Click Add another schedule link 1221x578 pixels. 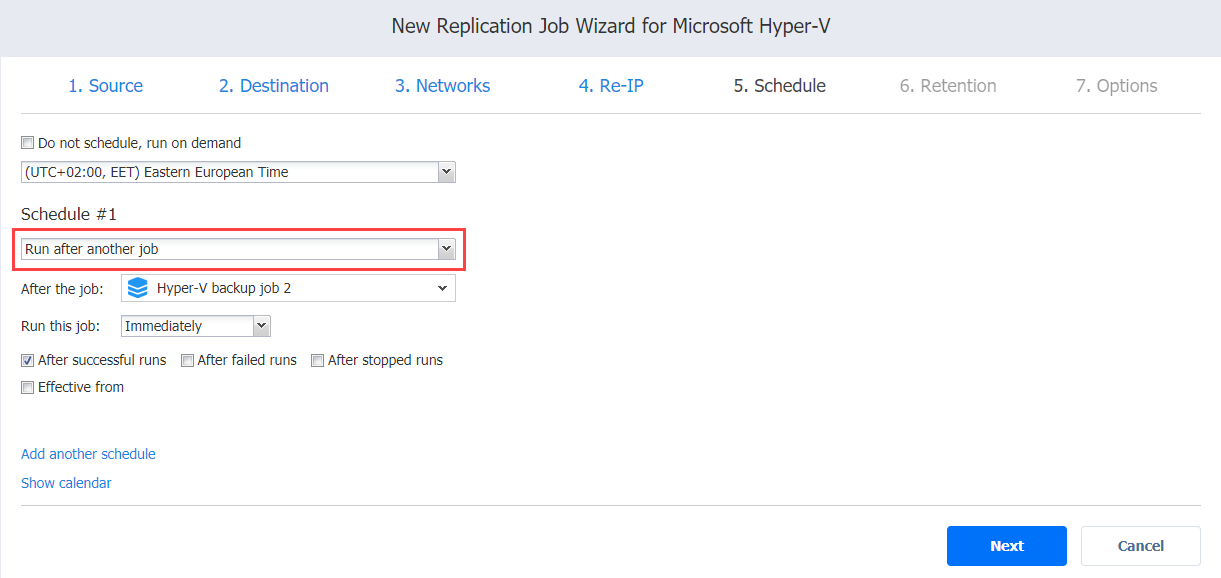pos(88,454)
